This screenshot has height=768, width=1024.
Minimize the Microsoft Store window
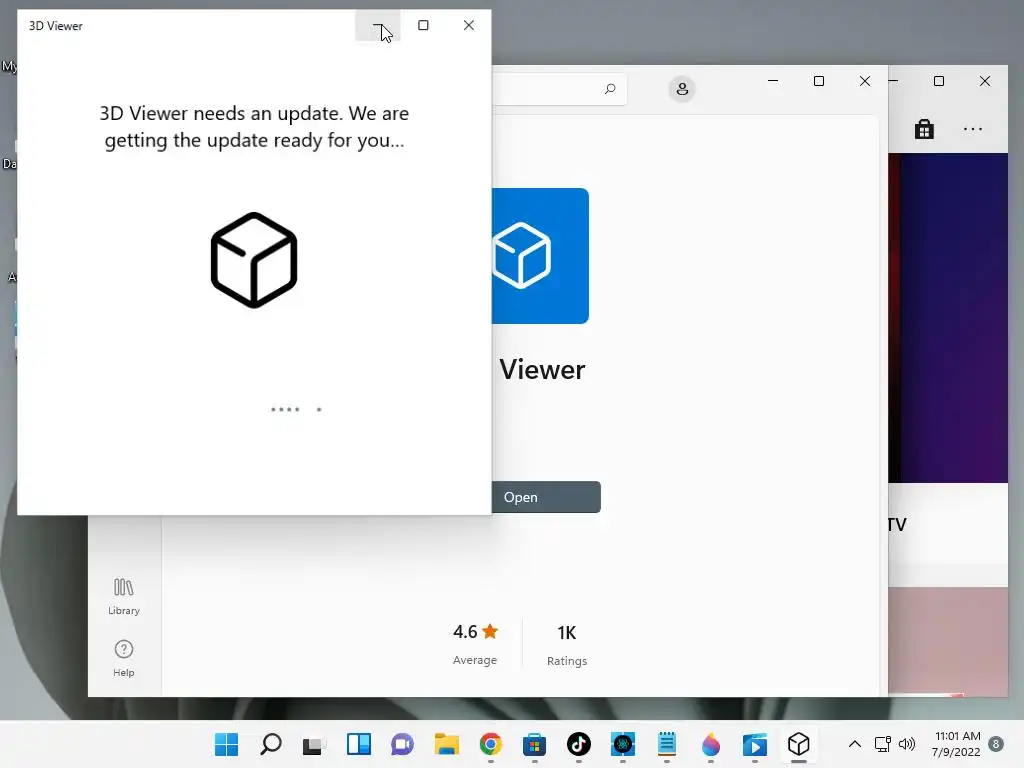click(773, 81)
